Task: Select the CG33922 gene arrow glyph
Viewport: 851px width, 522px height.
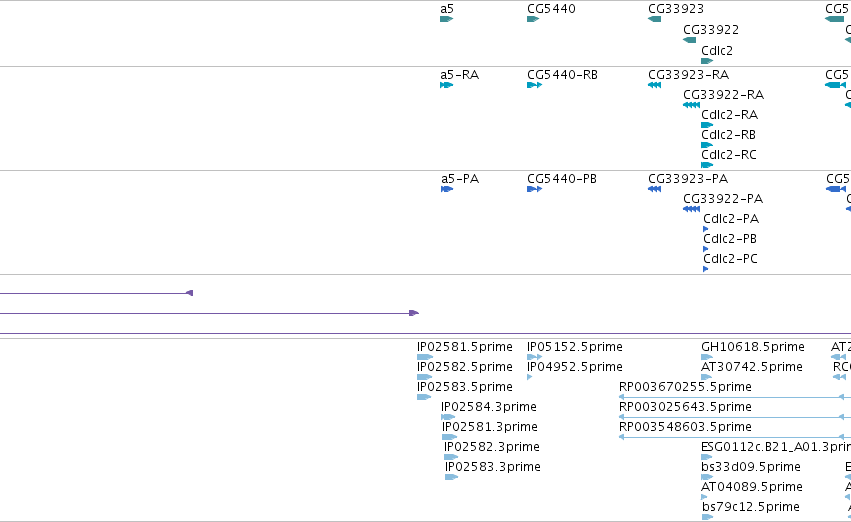Action: (689, 40)
